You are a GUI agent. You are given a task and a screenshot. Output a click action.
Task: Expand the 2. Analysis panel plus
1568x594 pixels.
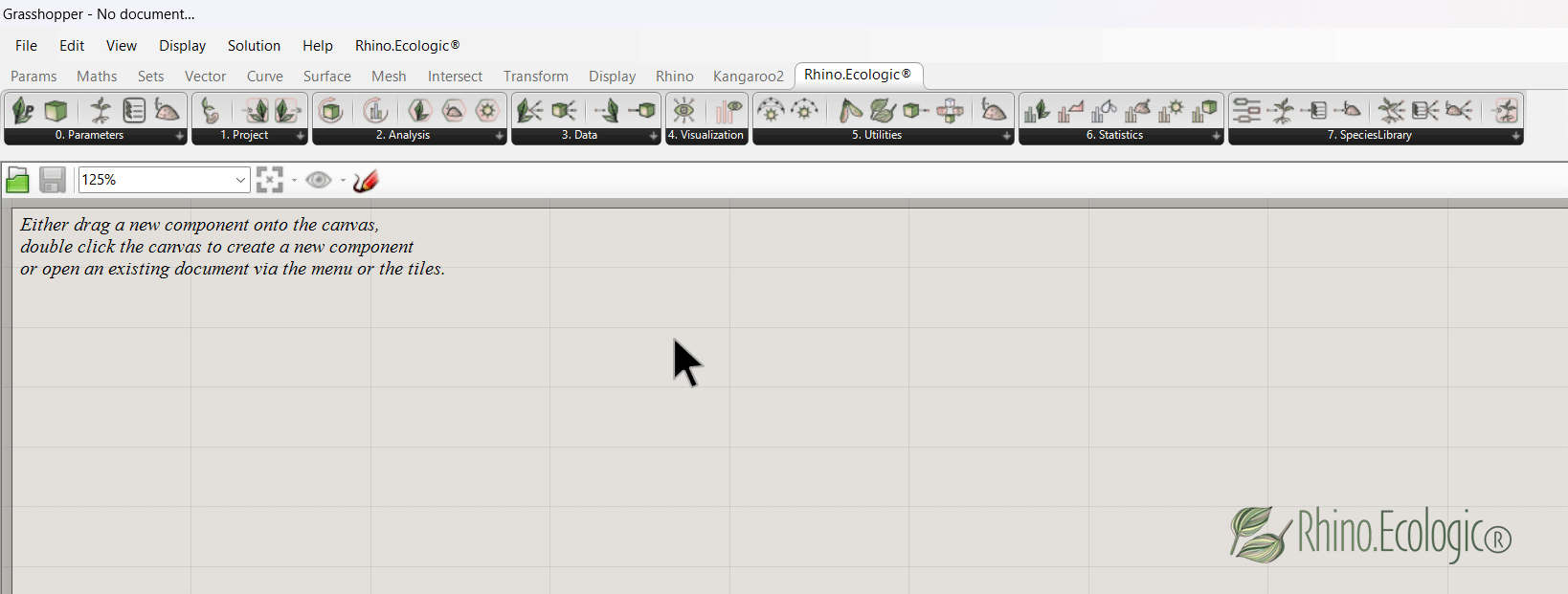[x=499, y=136]
